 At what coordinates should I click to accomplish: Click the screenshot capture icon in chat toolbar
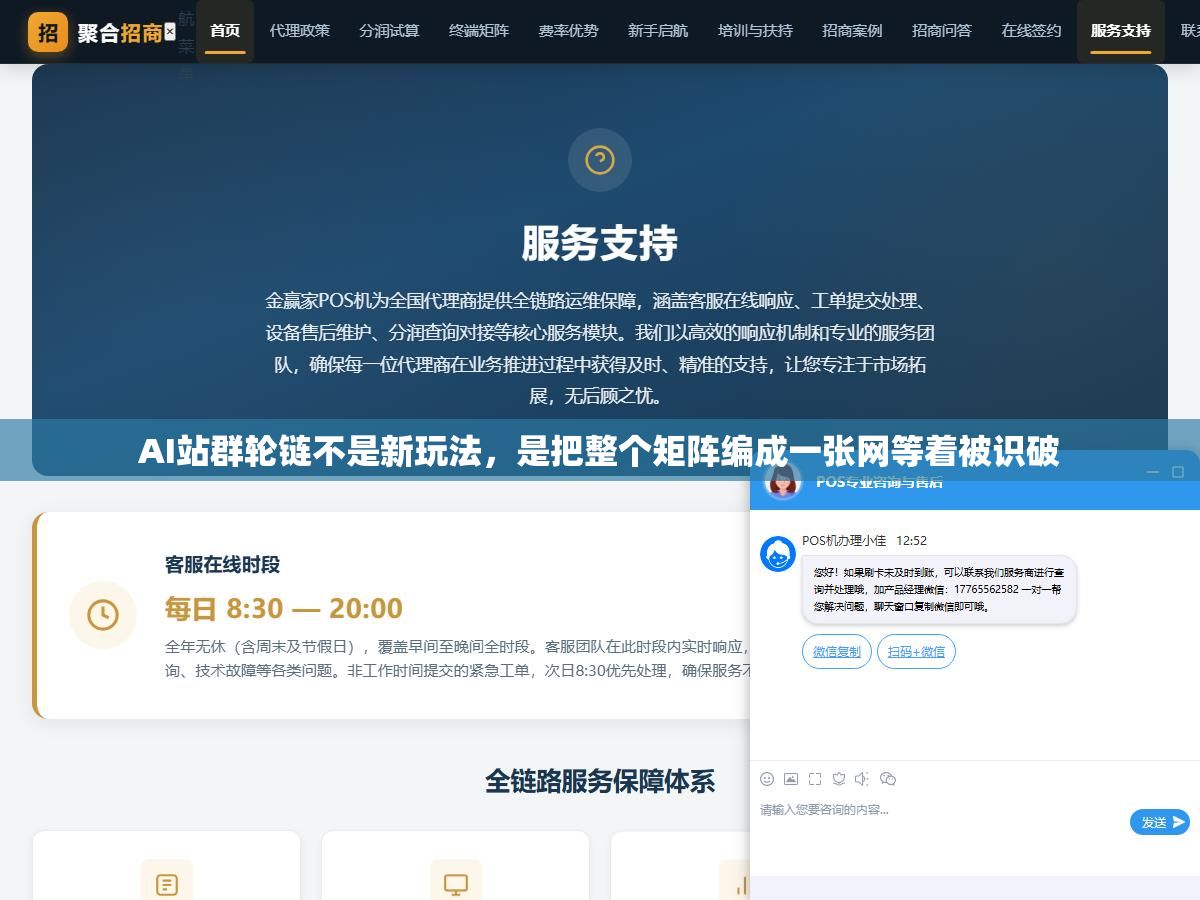(815, 779)
